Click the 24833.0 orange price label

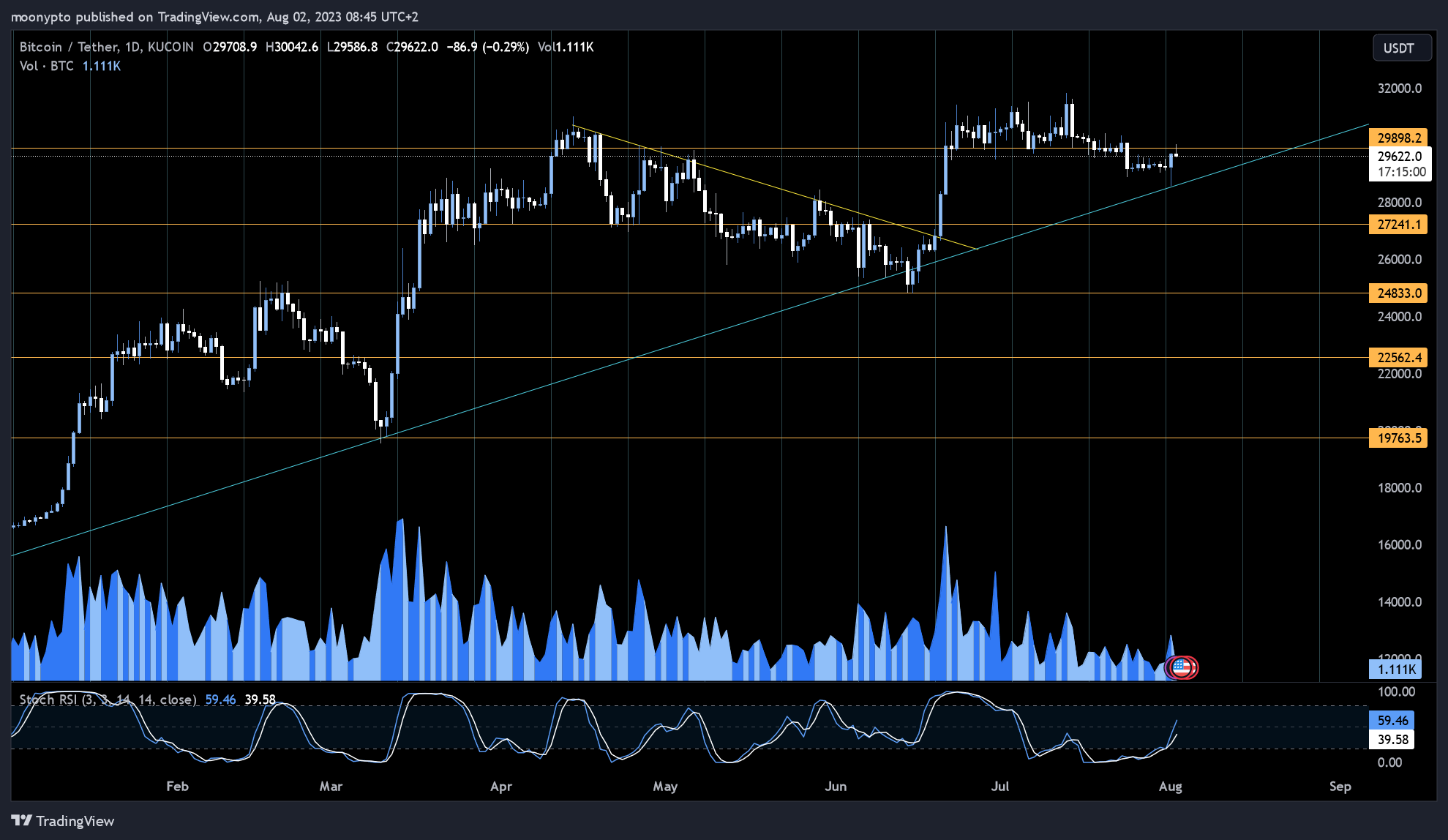click(x=1398, y=293)
